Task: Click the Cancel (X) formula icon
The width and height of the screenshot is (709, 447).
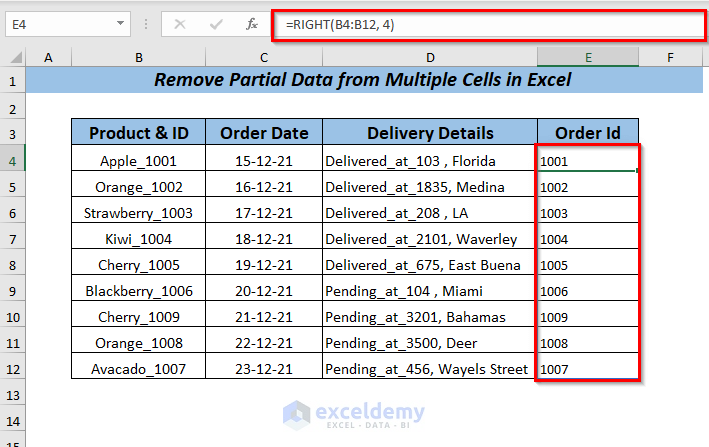Action: pyautogui.click(x=180, y=24)
